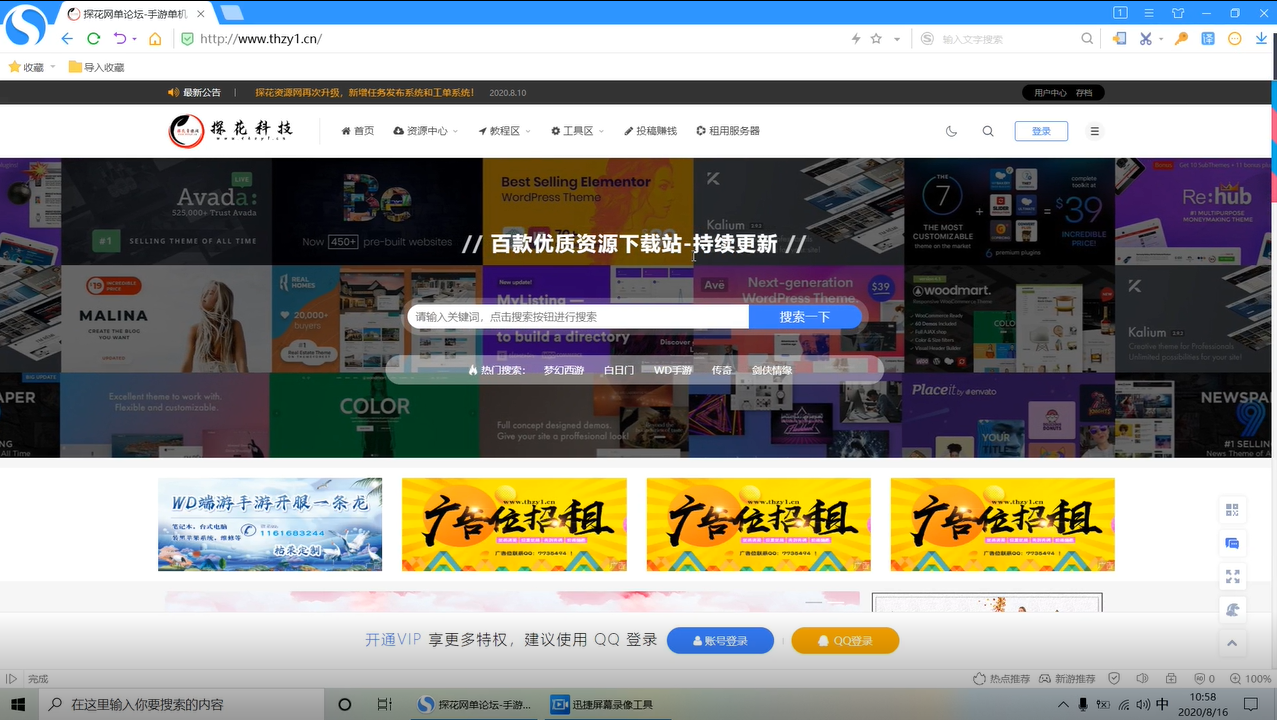Open site search with the magnifier icon

coord(988,131)
